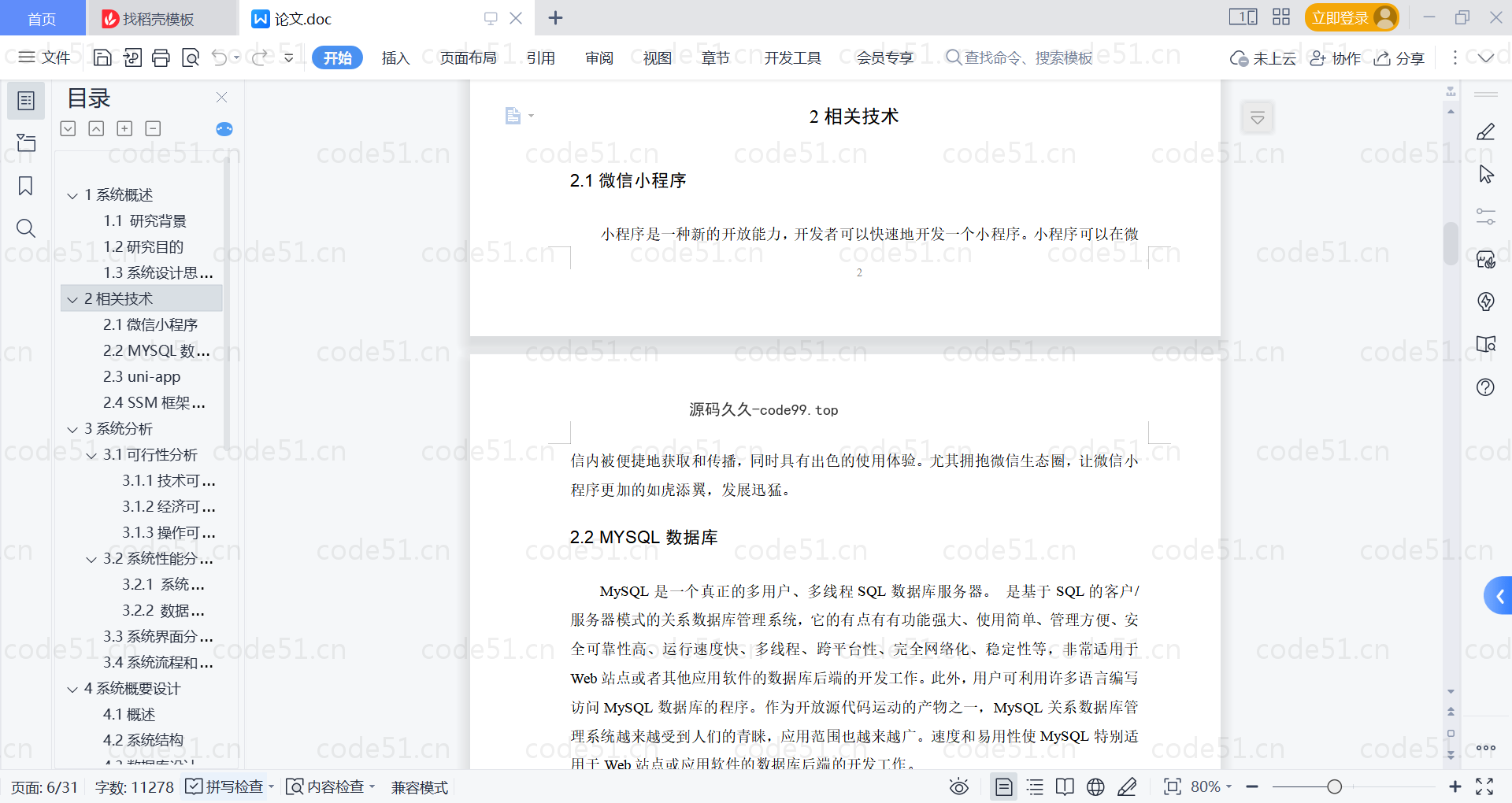Screen dimensions: 1512x803
Task: Open the reading book icon on right sidebar
Action: tap(1486, 344)
